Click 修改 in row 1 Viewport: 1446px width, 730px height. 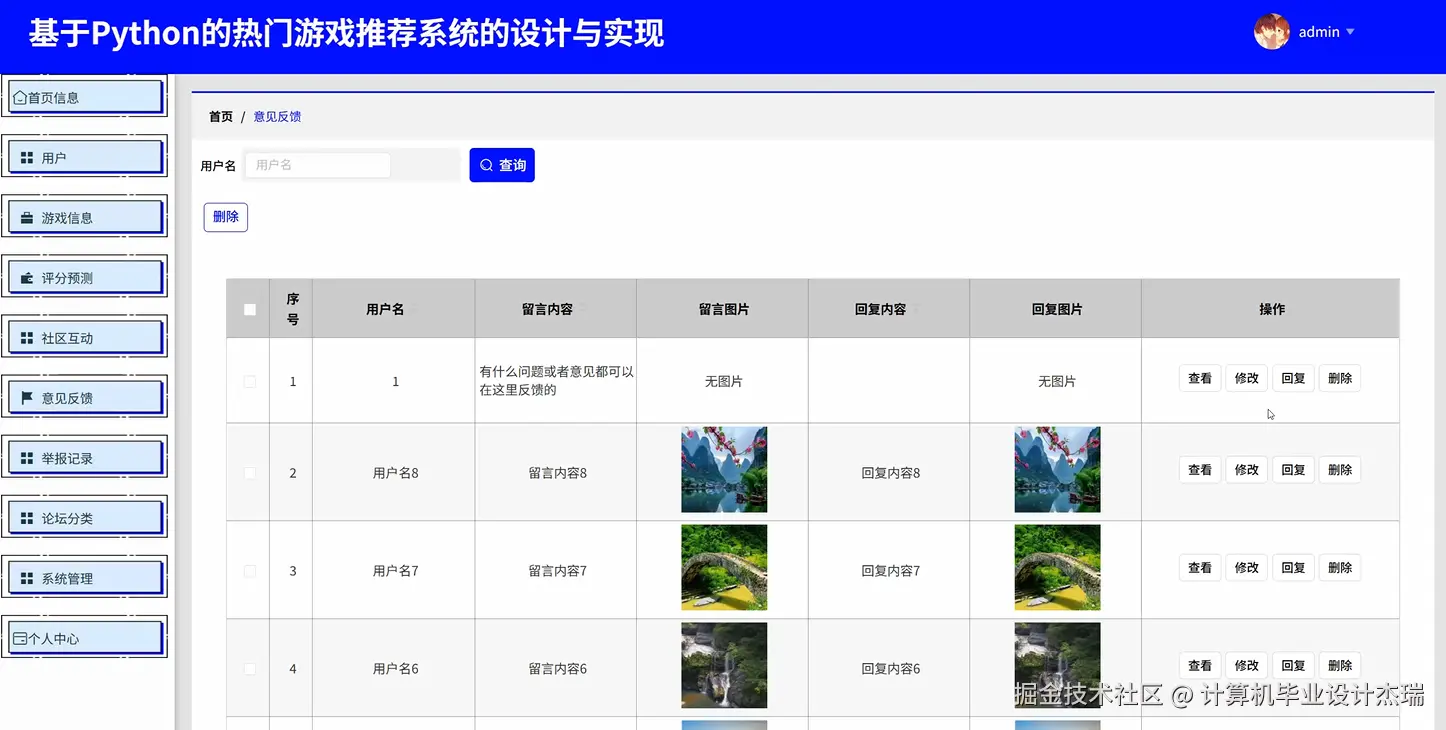(1246, 379)
